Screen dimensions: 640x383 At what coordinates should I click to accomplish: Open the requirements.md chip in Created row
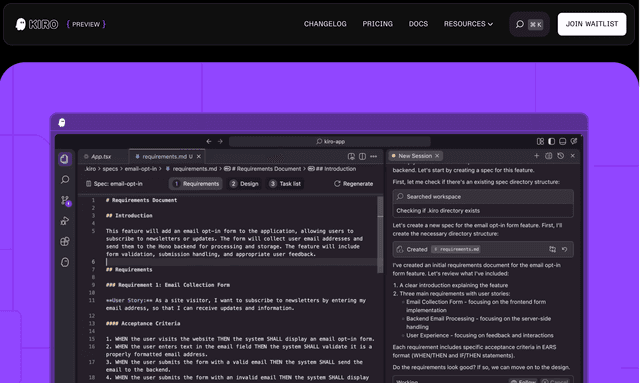click(x=456, y=249)
